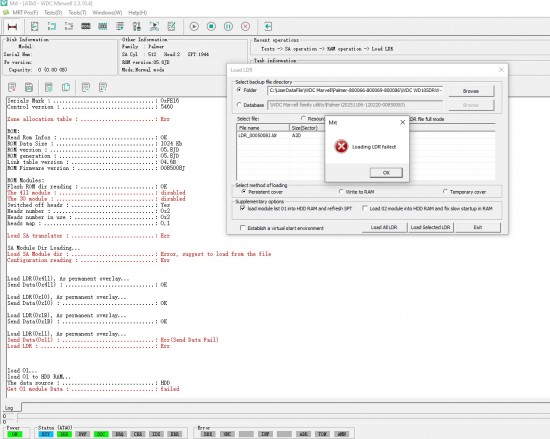Click the copy log icon above log
550x439 pixels.
point(66,87)
